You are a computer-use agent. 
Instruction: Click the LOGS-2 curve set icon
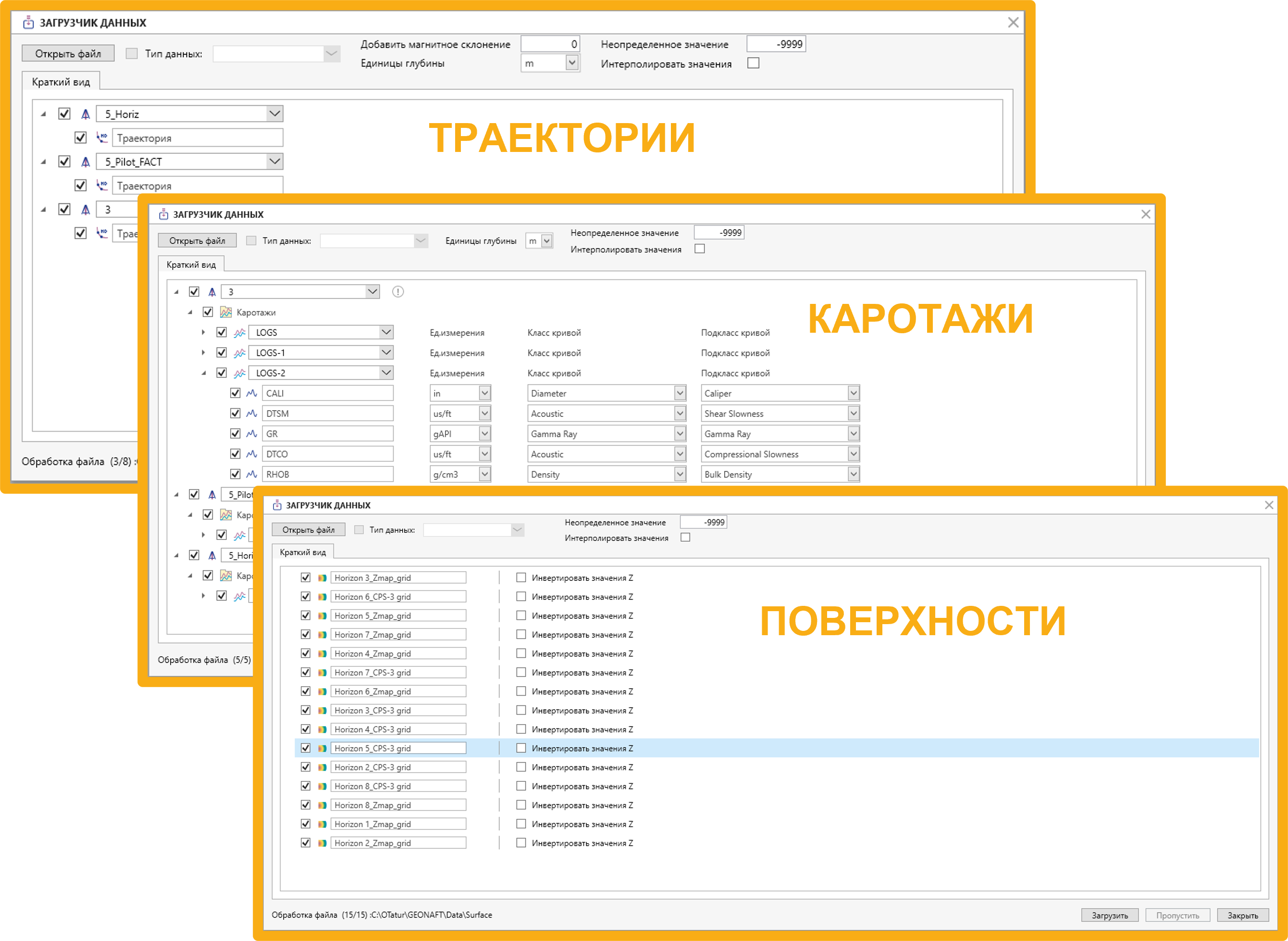(240, 374)
